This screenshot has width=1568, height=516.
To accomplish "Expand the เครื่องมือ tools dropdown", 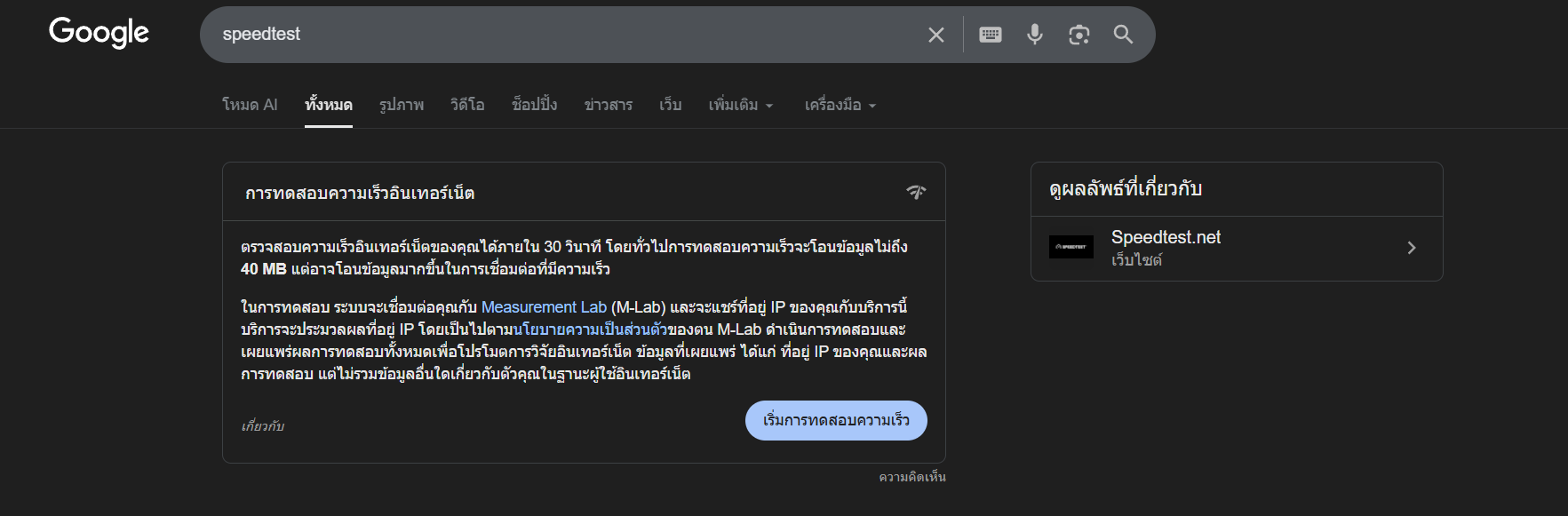I will 840,105.
